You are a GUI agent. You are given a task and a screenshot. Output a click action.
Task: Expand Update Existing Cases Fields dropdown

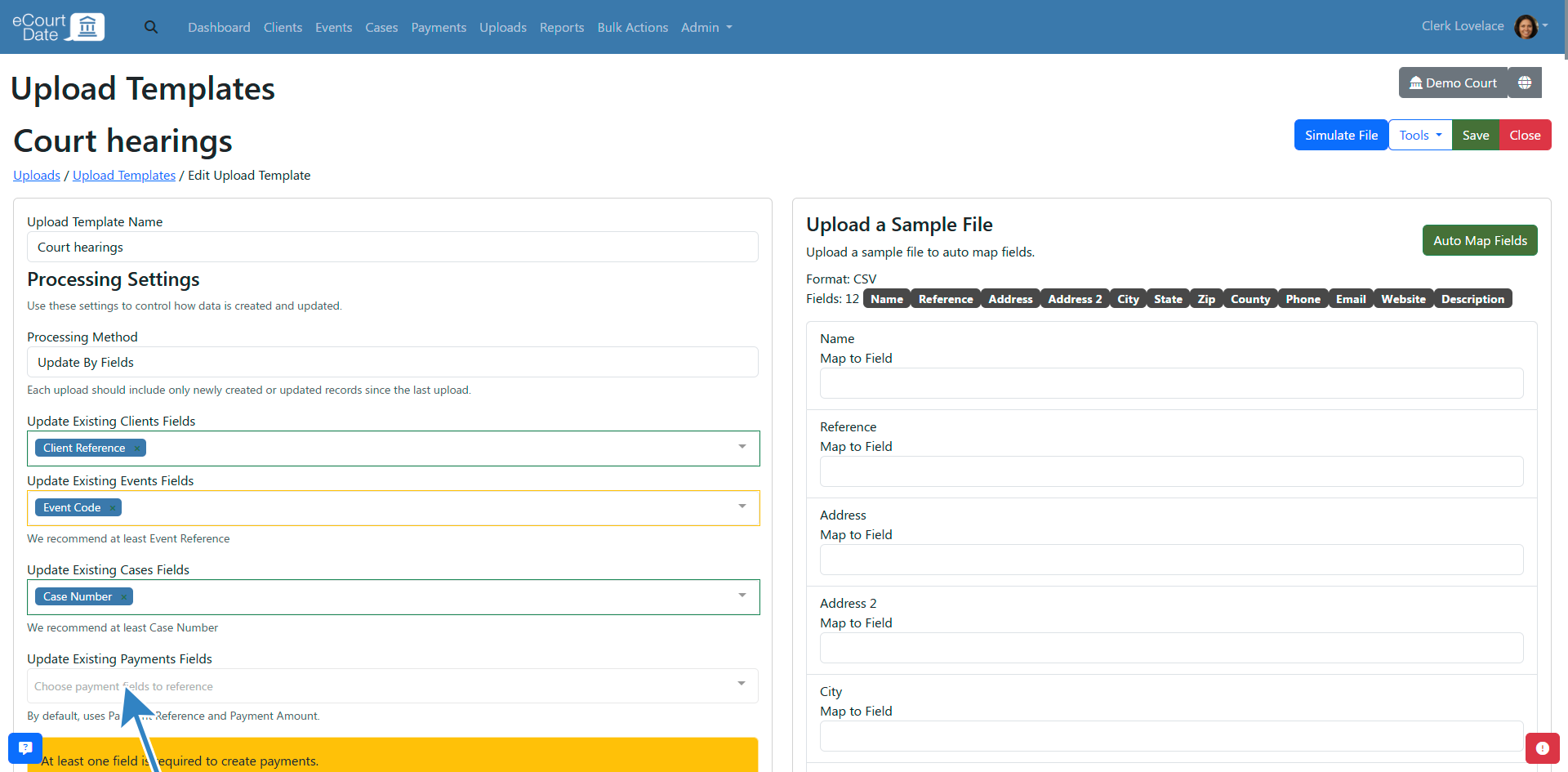point(742,596)
